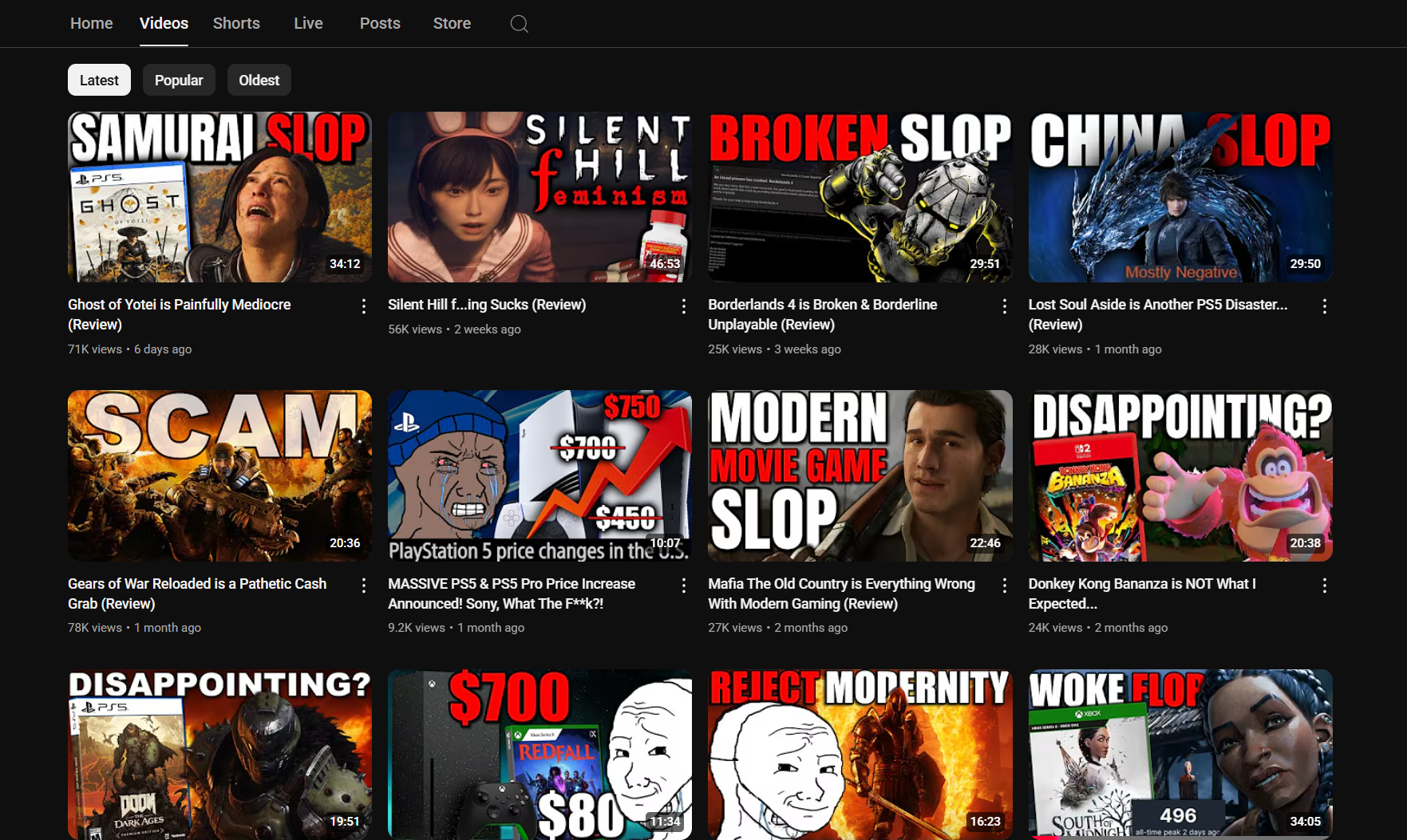Open options menu for Donkey Kong Bananza video
Image resolution: width=1407 pixels, height=840 pixels.
(x=1325, y=586)
